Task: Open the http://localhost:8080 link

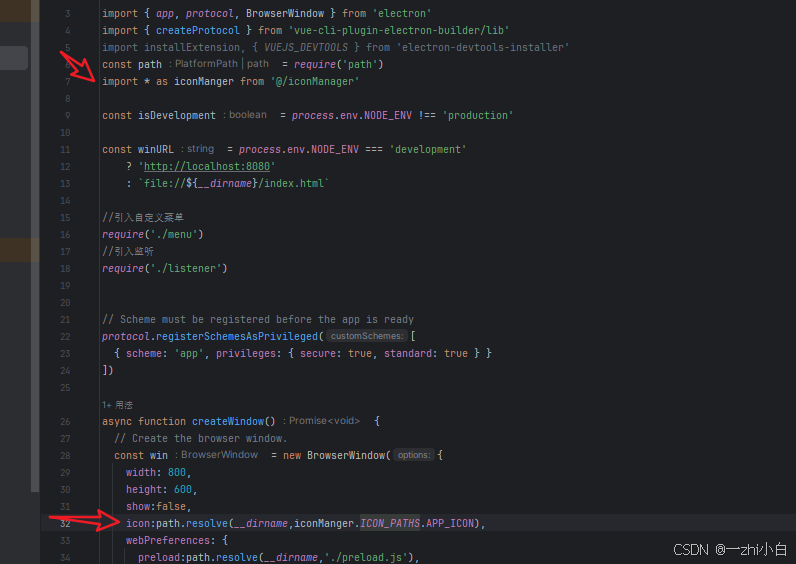Action: pyautogui.click(x=207, y=167)
